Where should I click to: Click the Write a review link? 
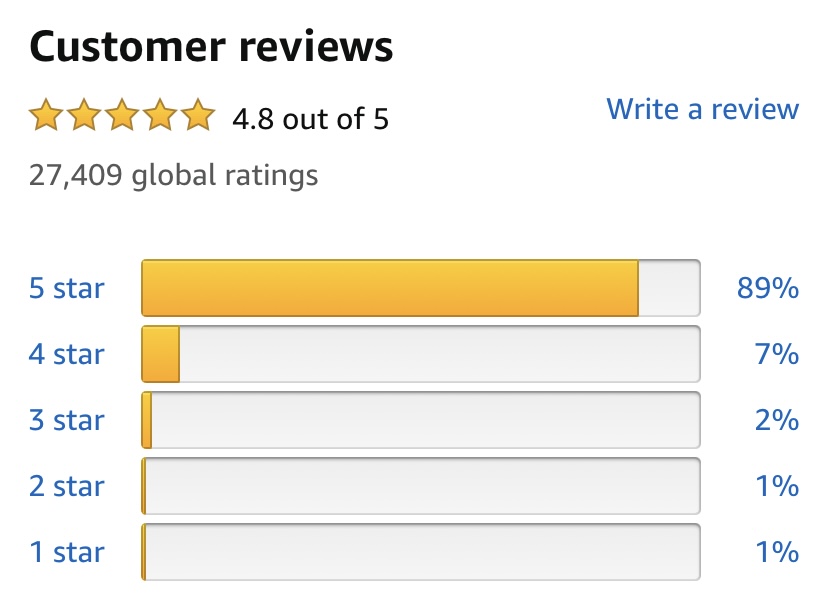click(x=702, y=109)
